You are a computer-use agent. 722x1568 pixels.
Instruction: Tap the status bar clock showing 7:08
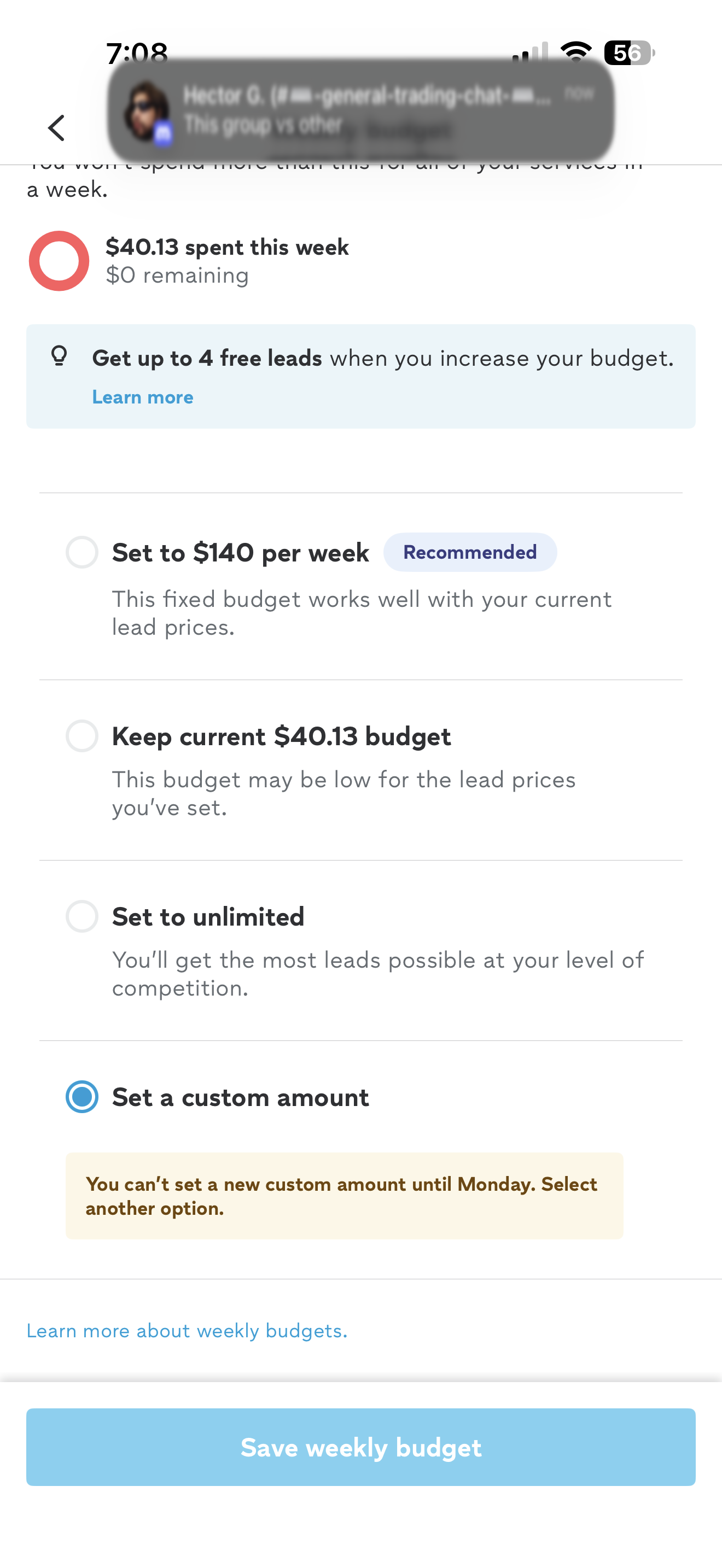pos(137,53)
